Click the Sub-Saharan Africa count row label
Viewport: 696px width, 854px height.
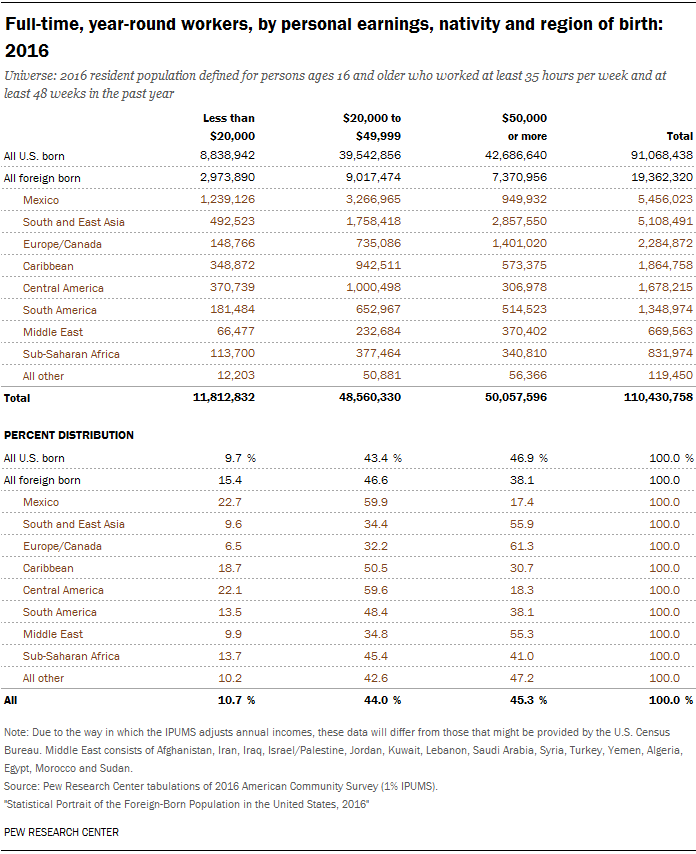click(71, 354)
